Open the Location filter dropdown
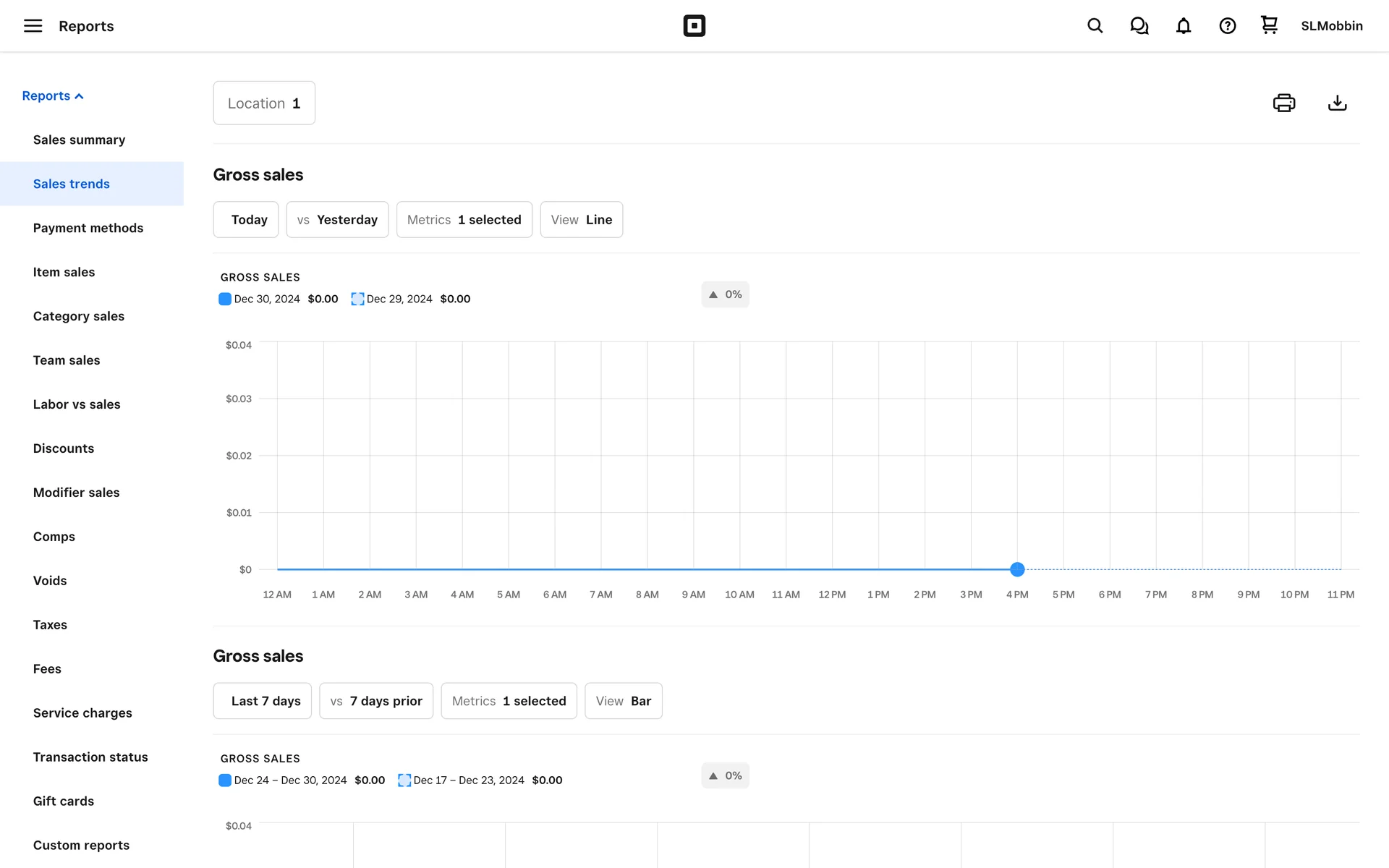The image size is (1389, 868). (264, 103)
